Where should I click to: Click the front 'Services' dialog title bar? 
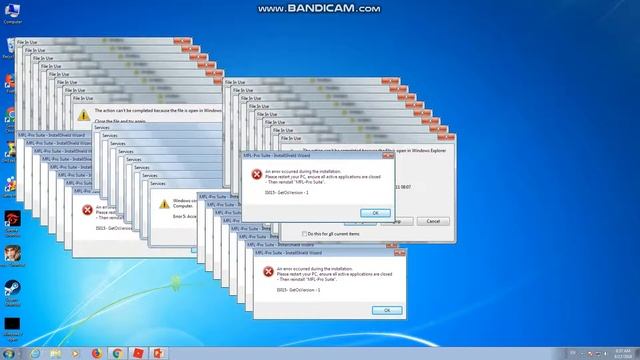point(186,184)
